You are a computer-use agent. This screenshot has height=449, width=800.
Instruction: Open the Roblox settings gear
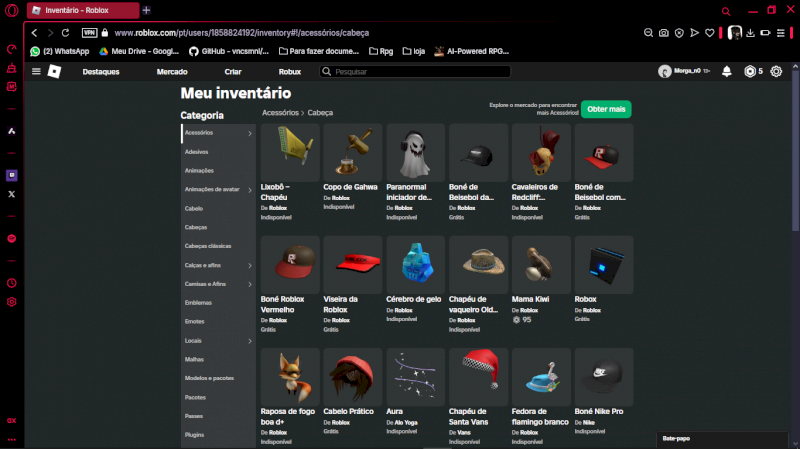click(776, 71)
